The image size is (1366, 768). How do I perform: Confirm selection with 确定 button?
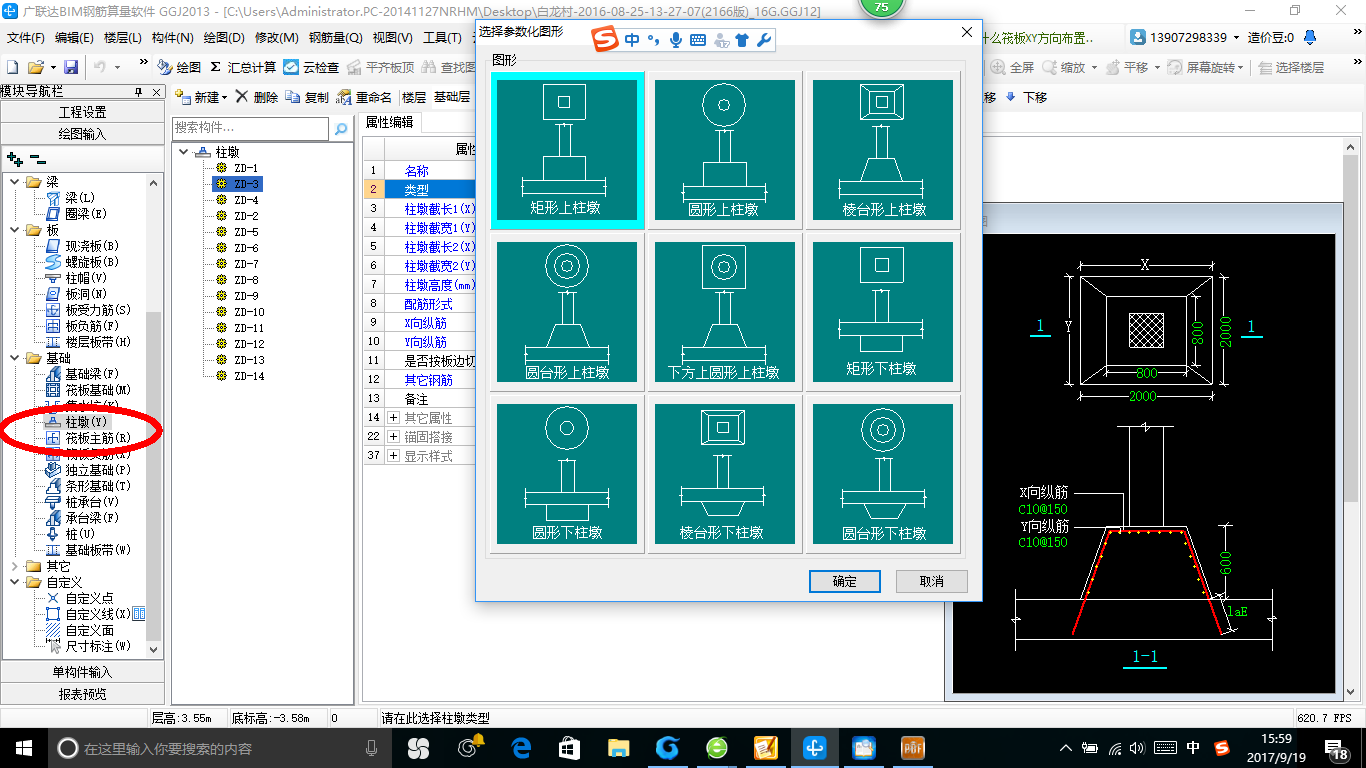(844, 581)
